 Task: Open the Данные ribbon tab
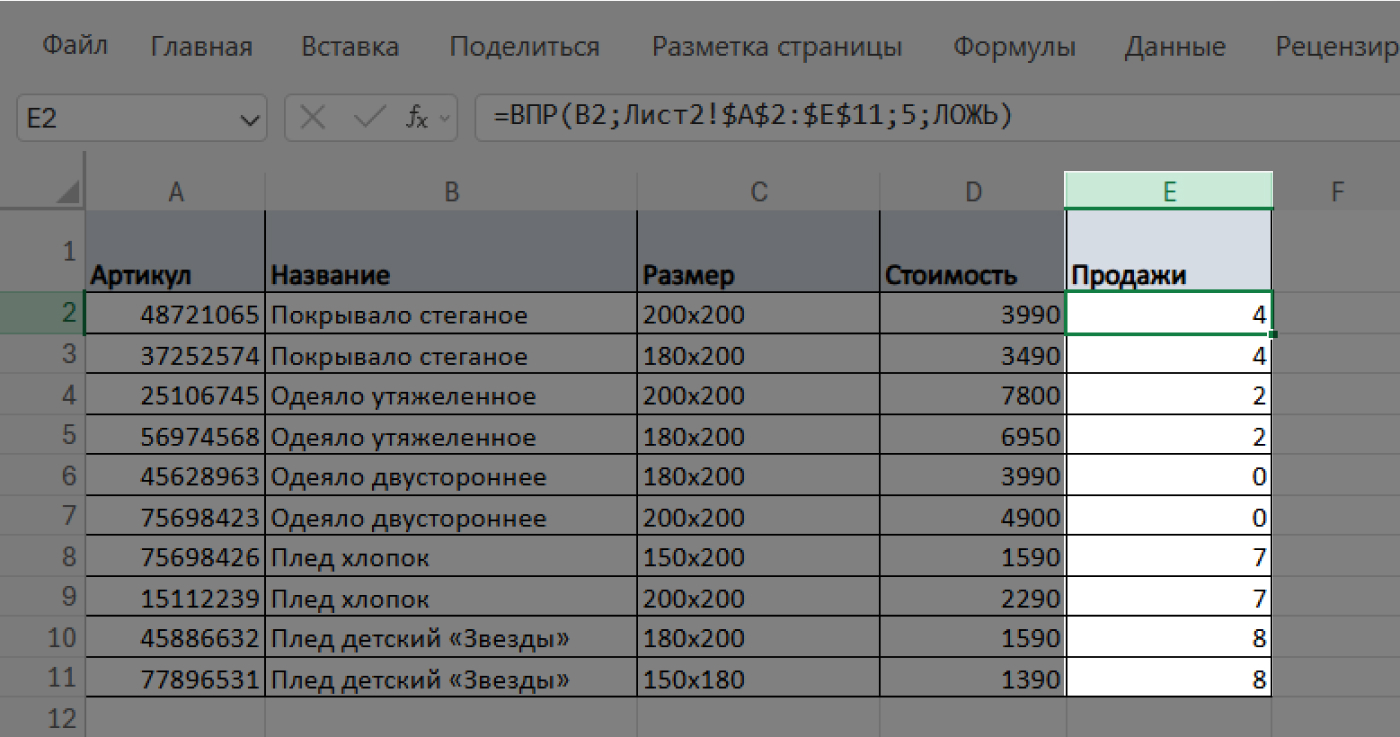click(x=1175, y=45)
